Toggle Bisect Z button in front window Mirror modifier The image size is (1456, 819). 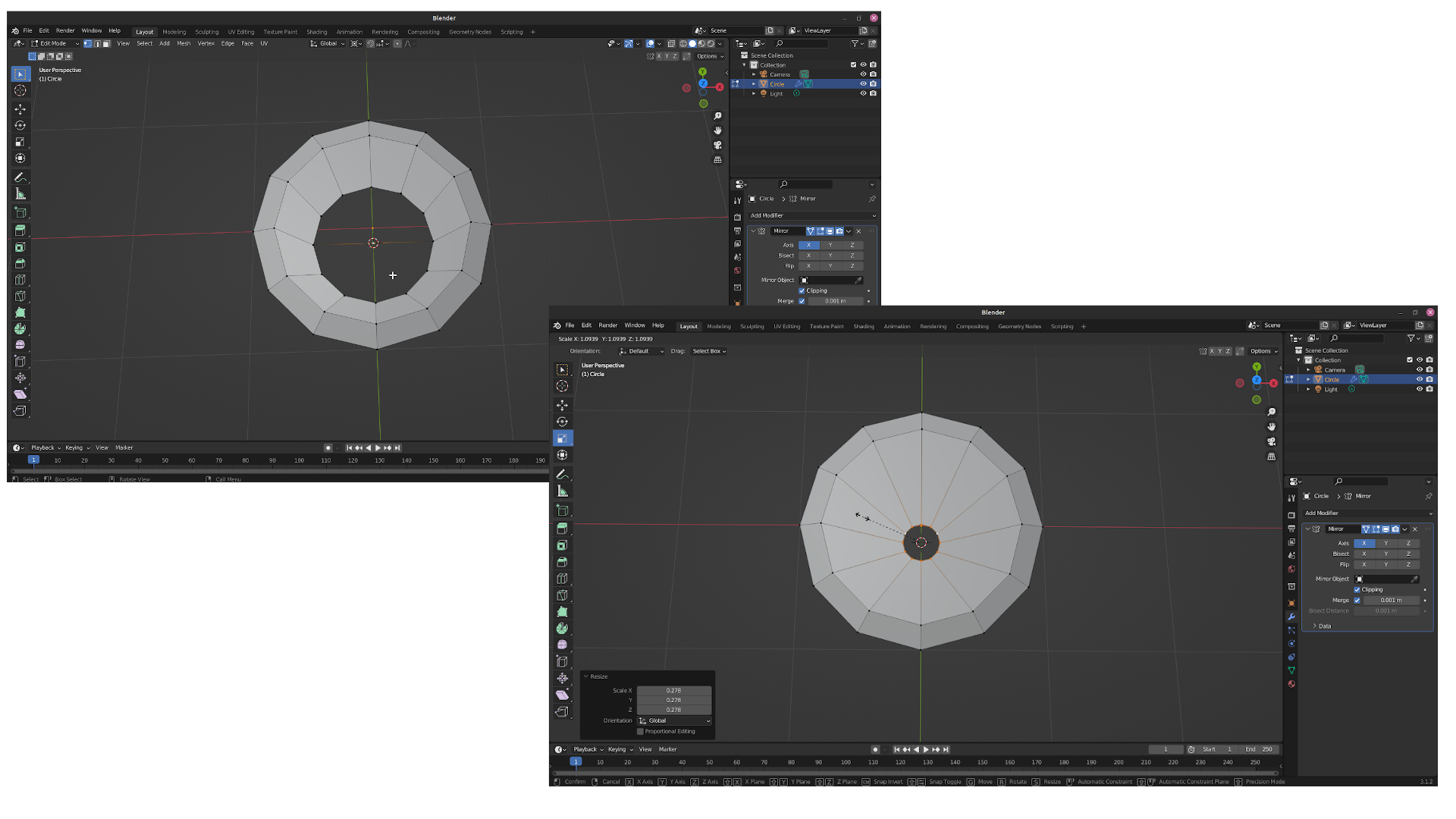click(1408, 554)
